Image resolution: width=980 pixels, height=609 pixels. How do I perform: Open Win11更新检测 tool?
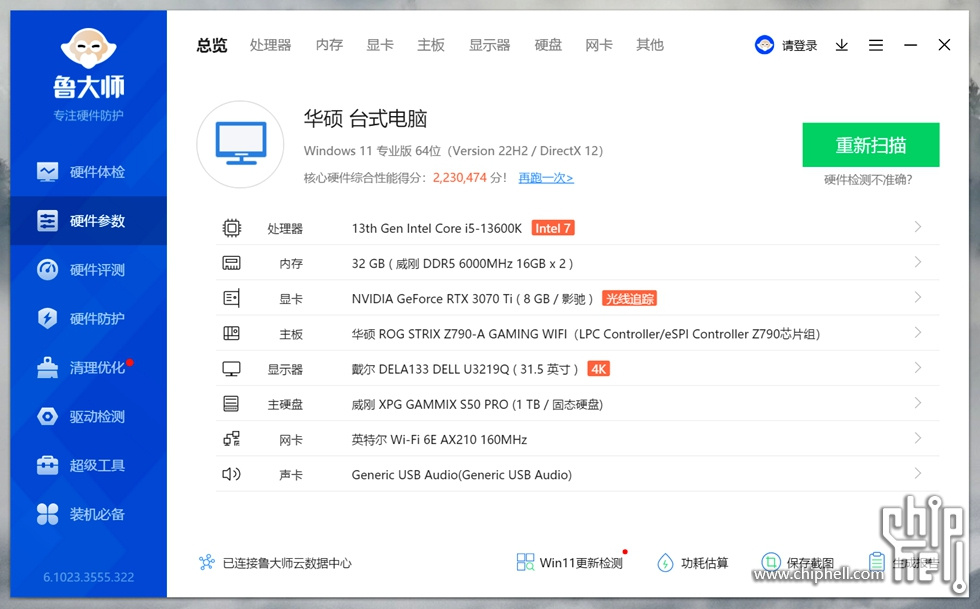[569, 563]
